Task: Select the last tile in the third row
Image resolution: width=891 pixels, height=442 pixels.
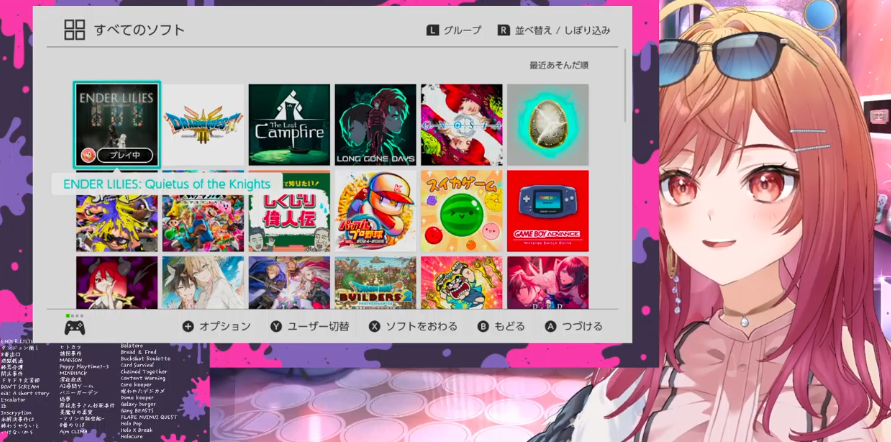Action: [x=548, y=282]
